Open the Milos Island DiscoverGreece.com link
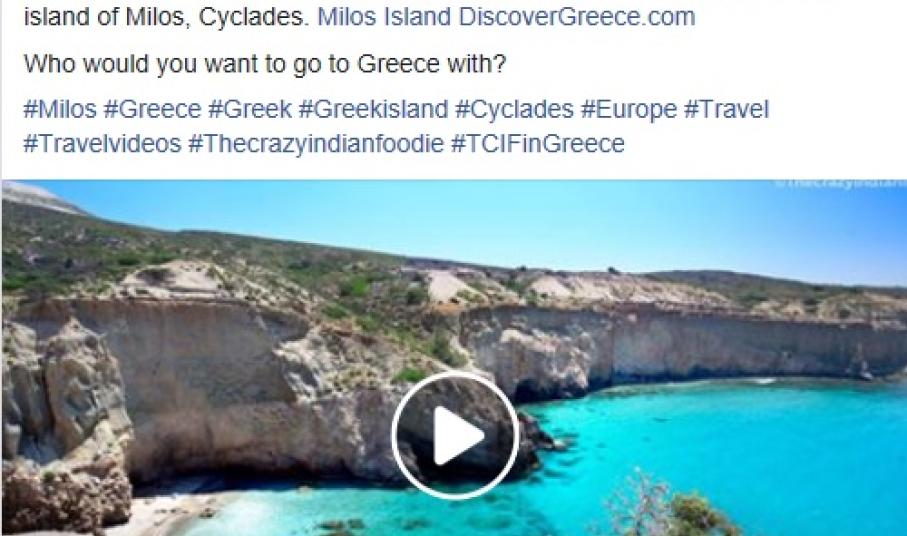 point(506,17)
